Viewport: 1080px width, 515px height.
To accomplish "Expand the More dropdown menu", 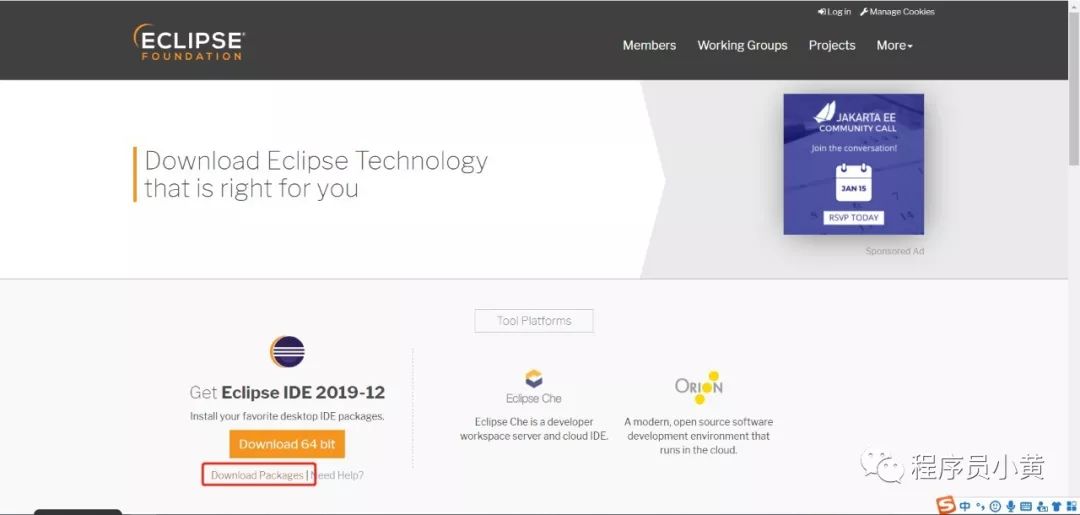I will (894, 45).
